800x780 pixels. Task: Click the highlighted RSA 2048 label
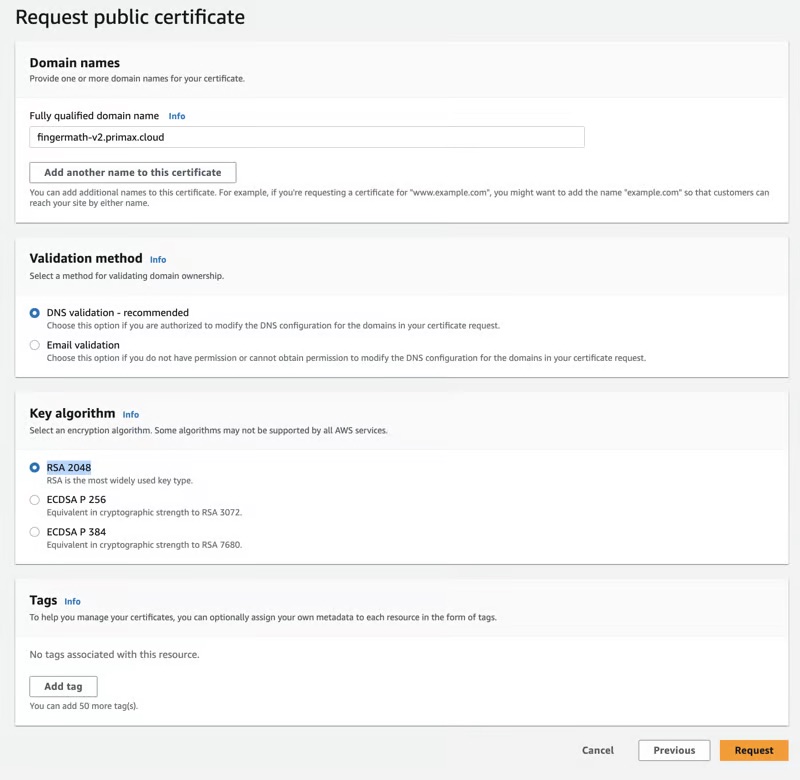coord(71,466)
